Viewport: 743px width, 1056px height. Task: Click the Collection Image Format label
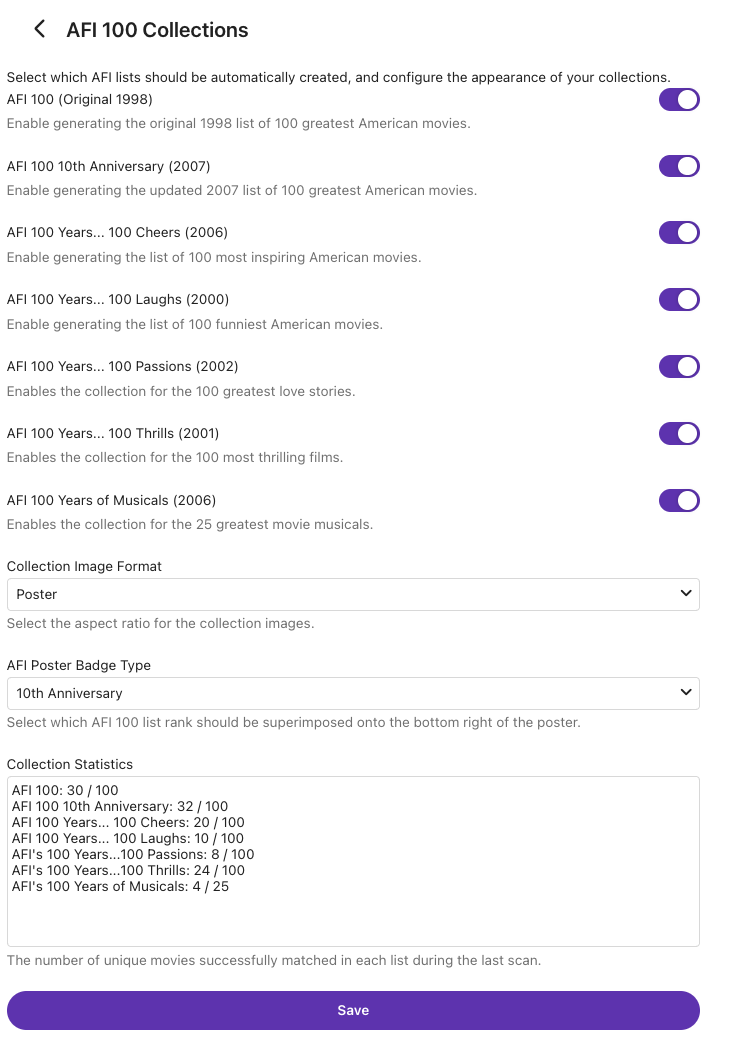[84, 566]
